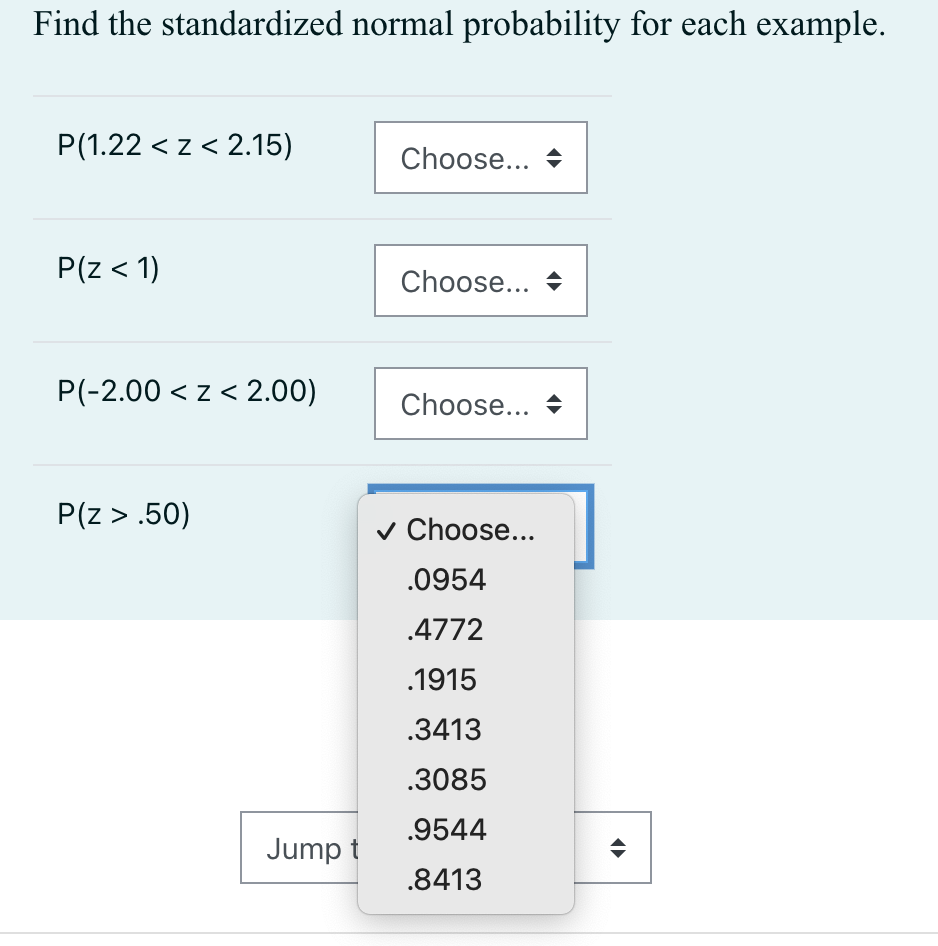Select the .1915 value in the dropdown

[x=443, y=680]
